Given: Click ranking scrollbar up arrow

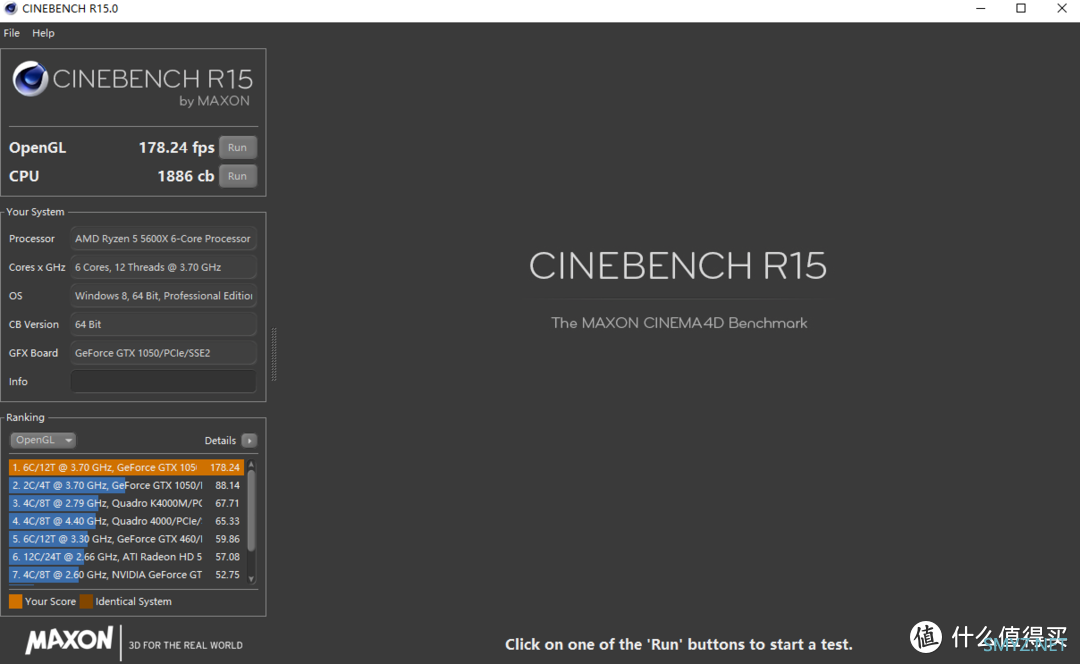Looking at the screenshot, I should 251,465.
